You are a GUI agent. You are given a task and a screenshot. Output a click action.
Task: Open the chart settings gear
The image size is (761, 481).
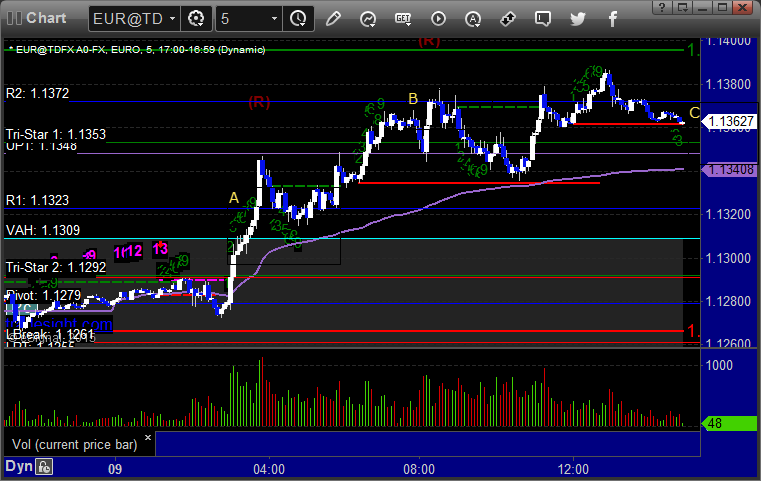196,19
